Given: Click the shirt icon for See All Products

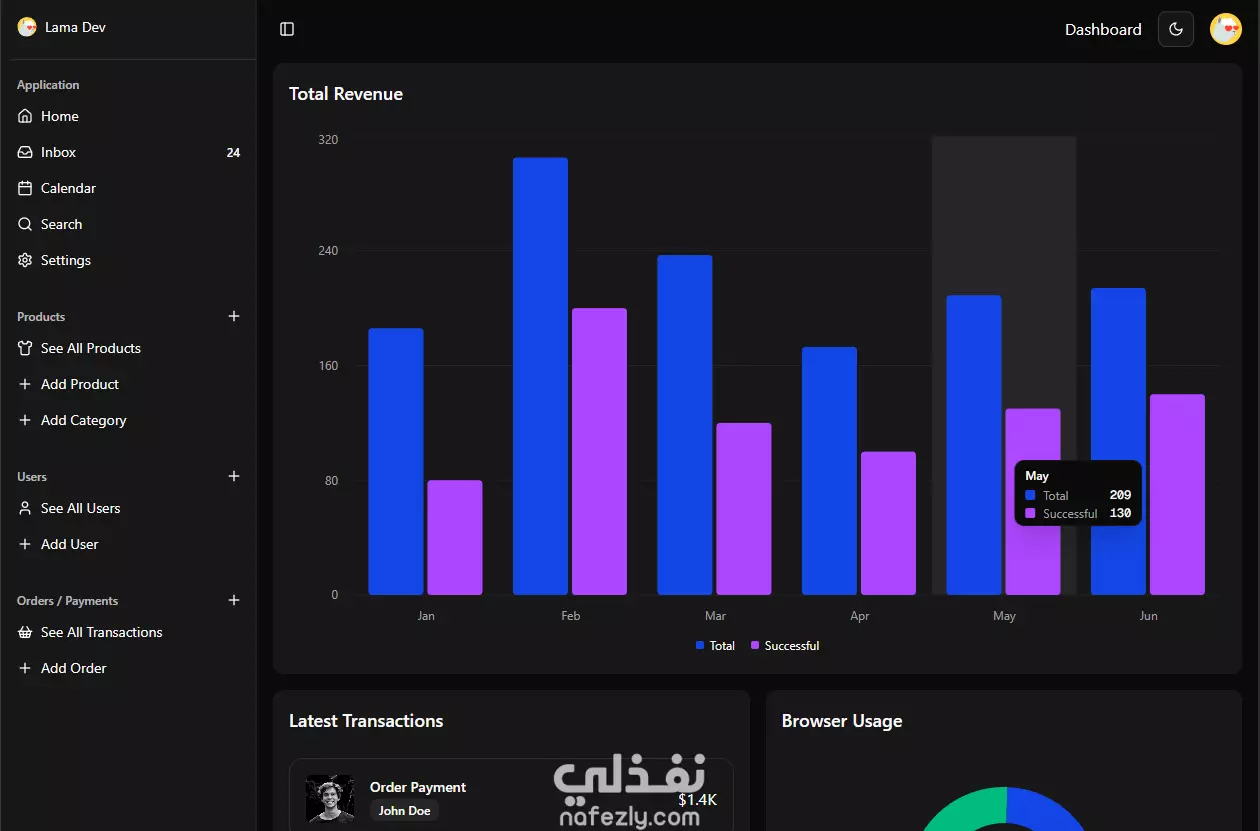Looking at the screenshot, I should (x=25, y=348).
